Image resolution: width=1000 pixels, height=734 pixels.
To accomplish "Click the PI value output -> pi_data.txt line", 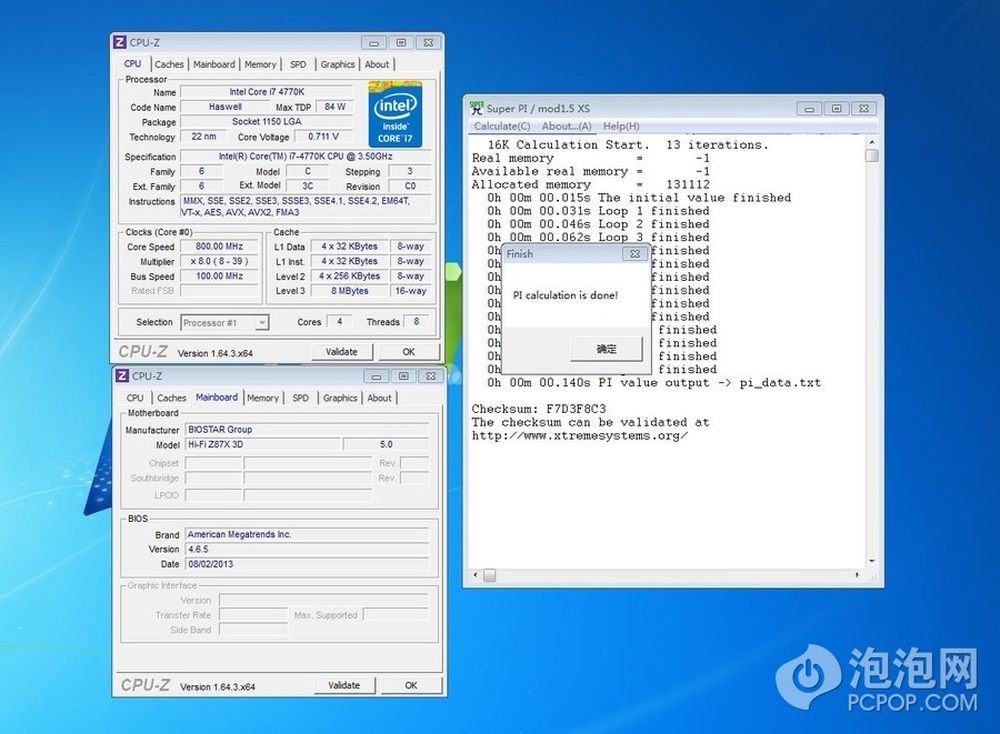I will pos(654,383).
